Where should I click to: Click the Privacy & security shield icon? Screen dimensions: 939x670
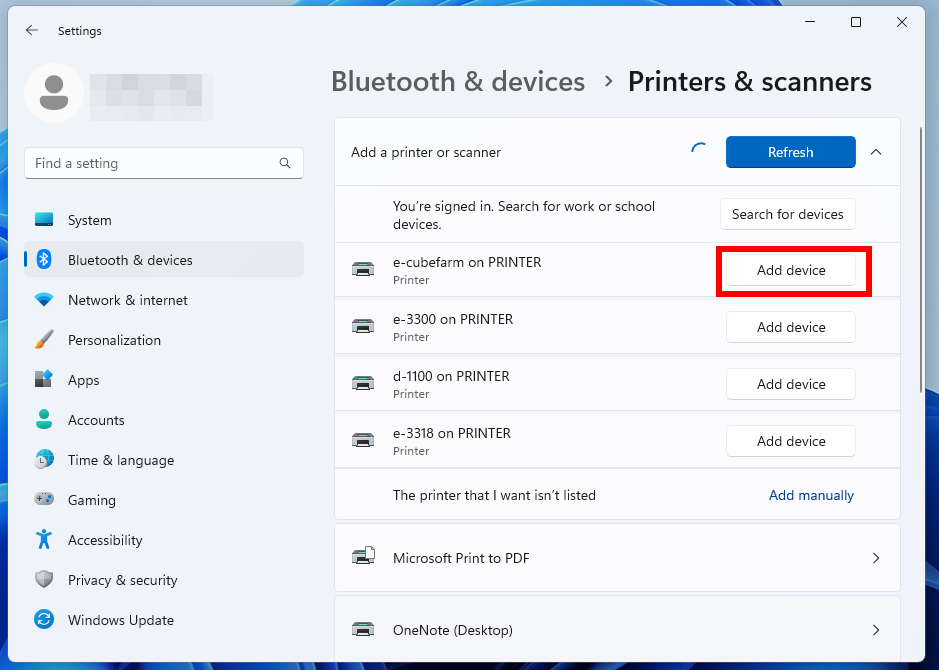(44, 580)
